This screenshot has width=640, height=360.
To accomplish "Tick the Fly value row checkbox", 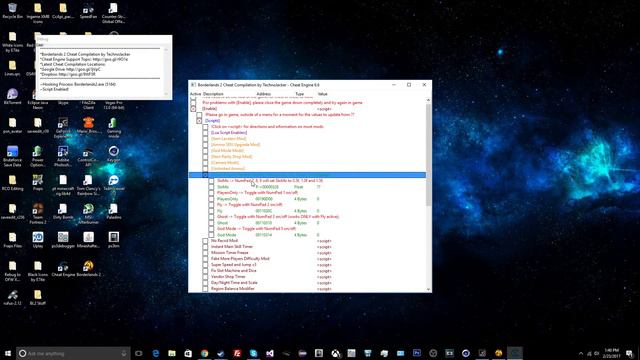I will (x=211, y=211).
